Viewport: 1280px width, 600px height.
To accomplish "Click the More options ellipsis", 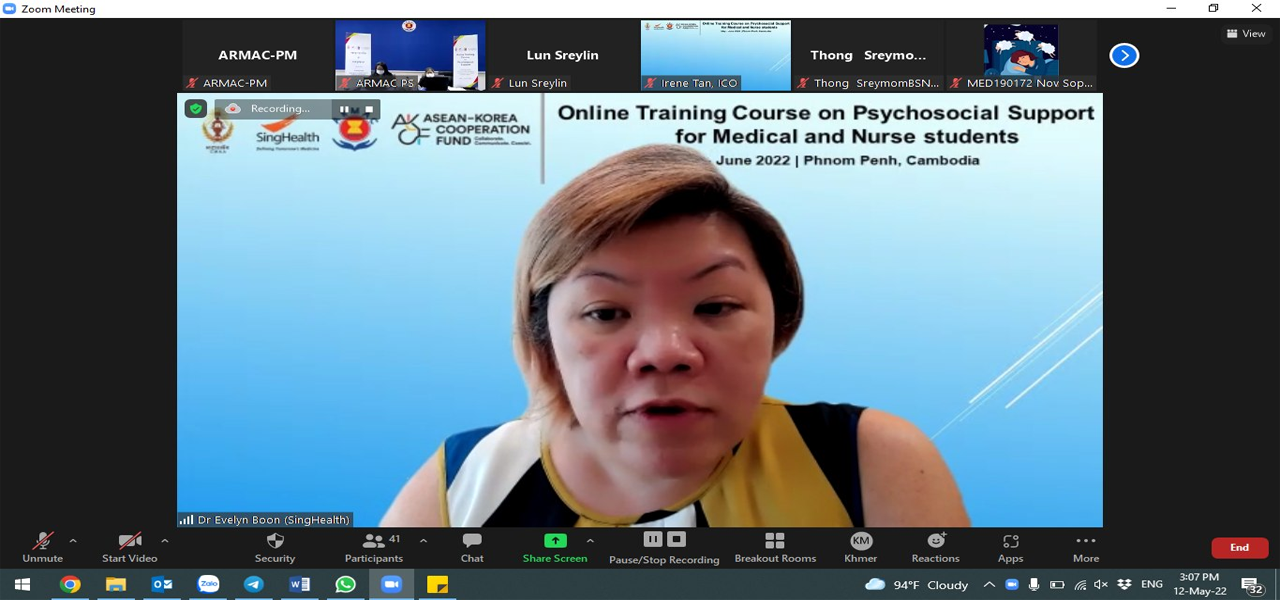I will click(1085, 547).
